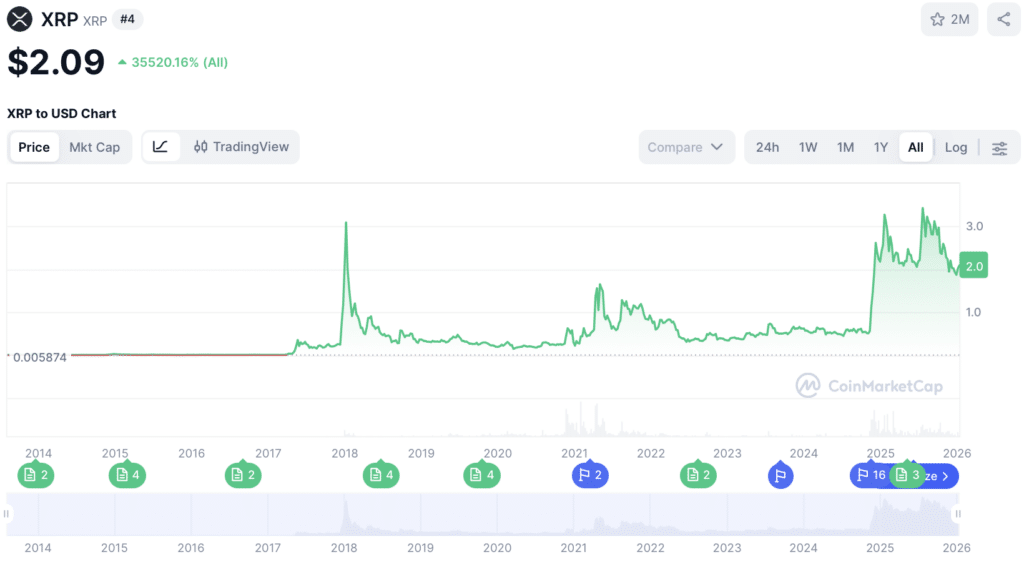Open TradingView candlestick chart mode
Viewport: 1024px width, 572px height.
click(x=241, y=147)
